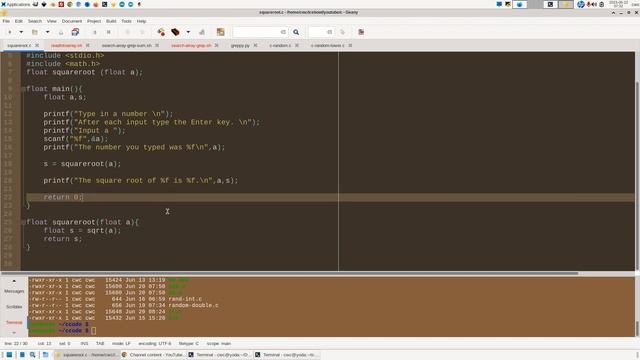Click rand-int.c in the terminal listing
Screen dimensions: 640x360
coord(185,299)
